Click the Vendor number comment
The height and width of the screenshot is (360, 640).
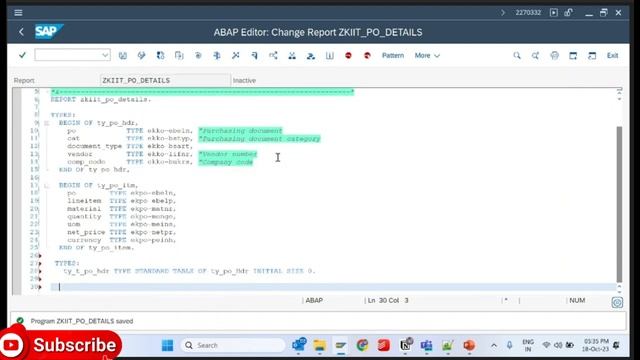point(228,154)
